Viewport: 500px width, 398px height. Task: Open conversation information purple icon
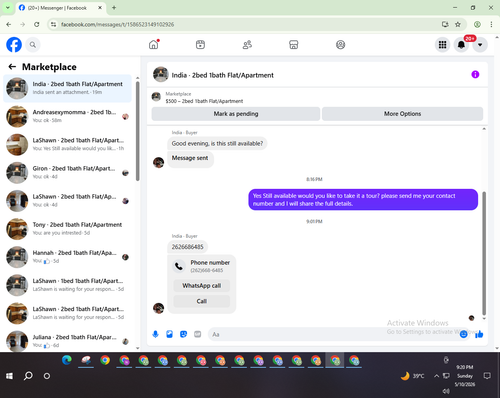(x=475, y=74)
